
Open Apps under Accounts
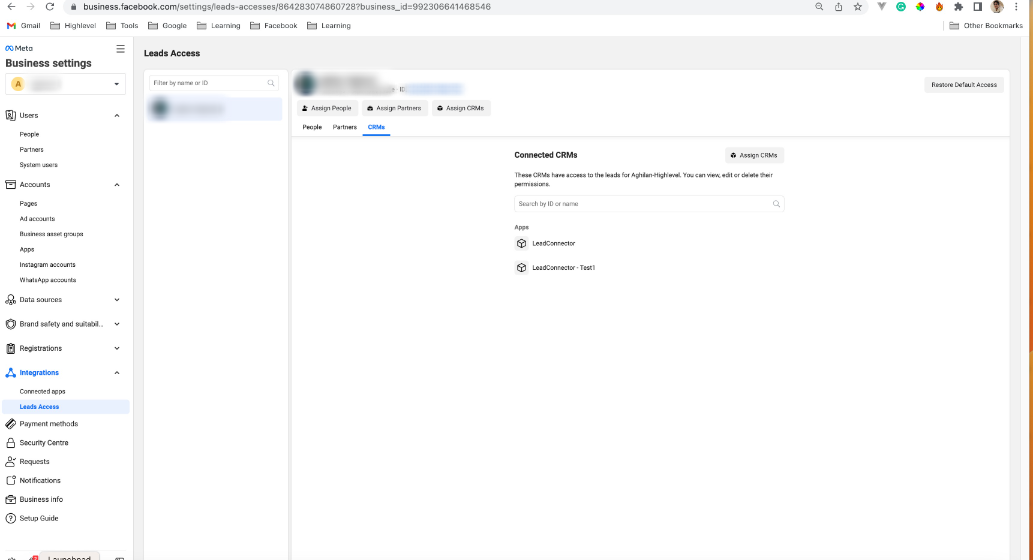tap(26, 250)
